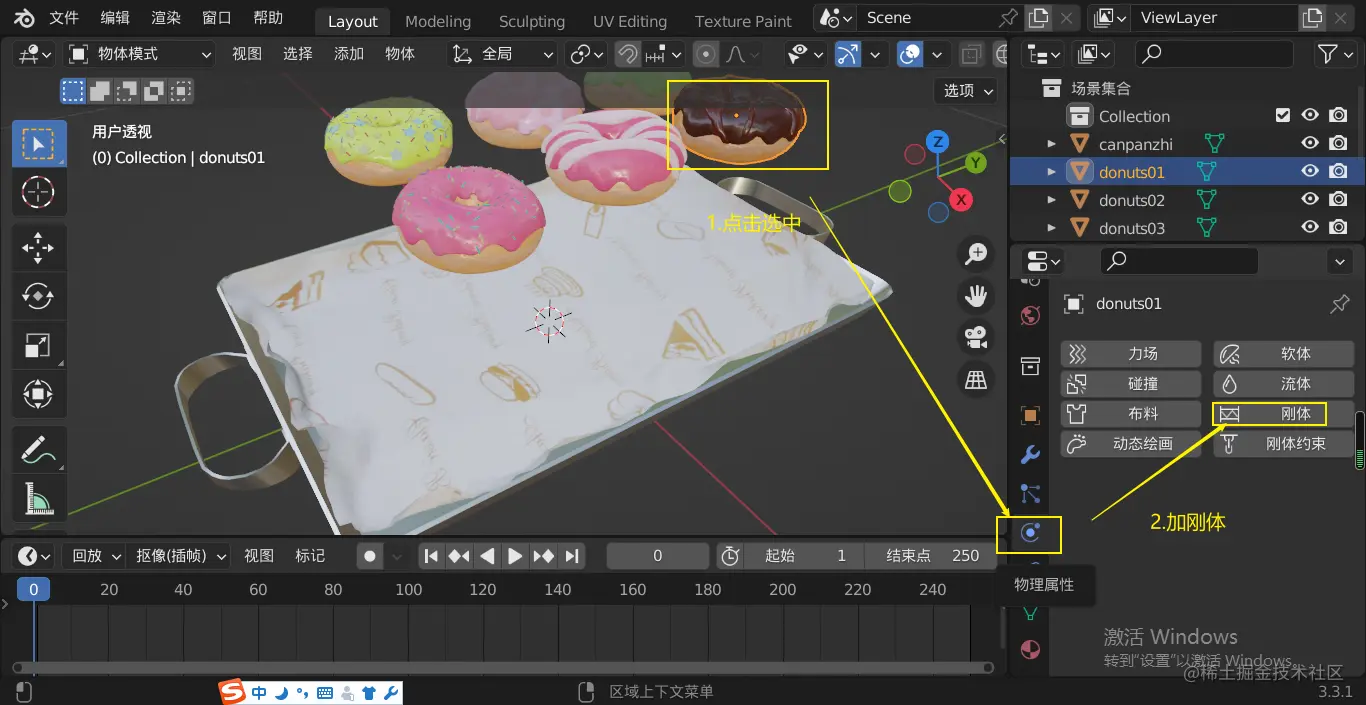
Task: Toggle auto keying record button in timeline
Action: [x=370, y=556]
